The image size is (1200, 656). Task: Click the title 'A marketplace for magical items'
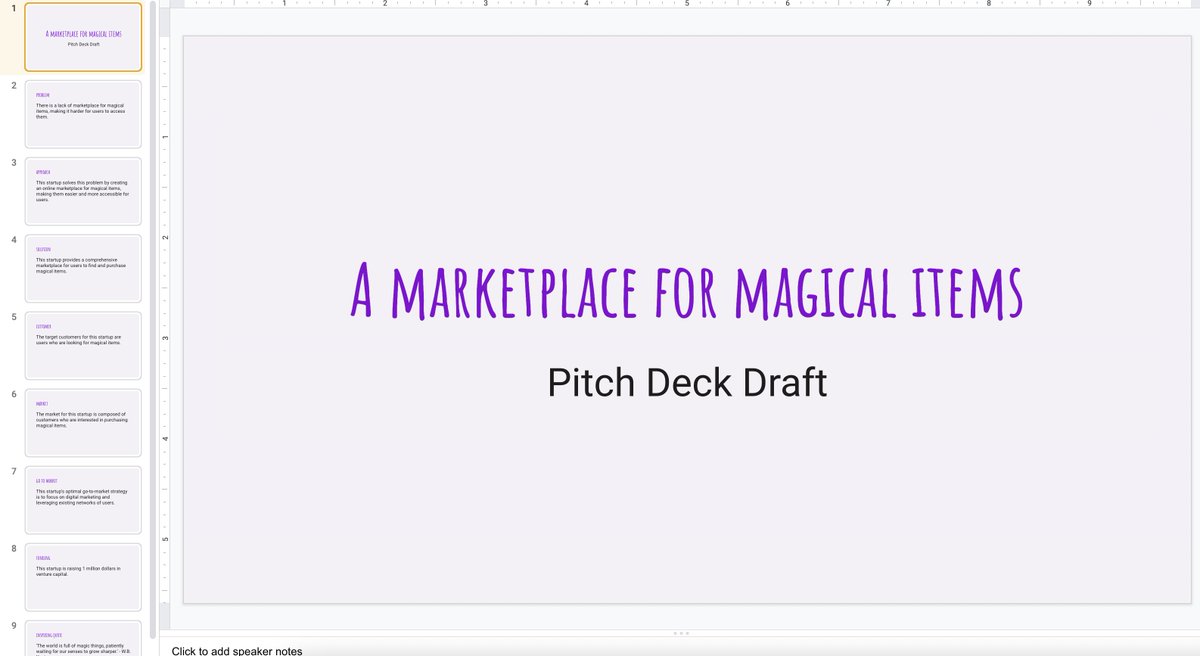point(687,289)
